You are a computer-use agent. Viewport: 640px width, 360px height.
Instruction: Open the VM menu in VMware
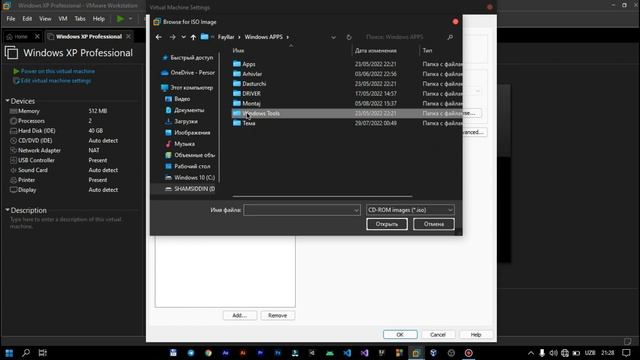pyautogui.click(x=62, y=19)
